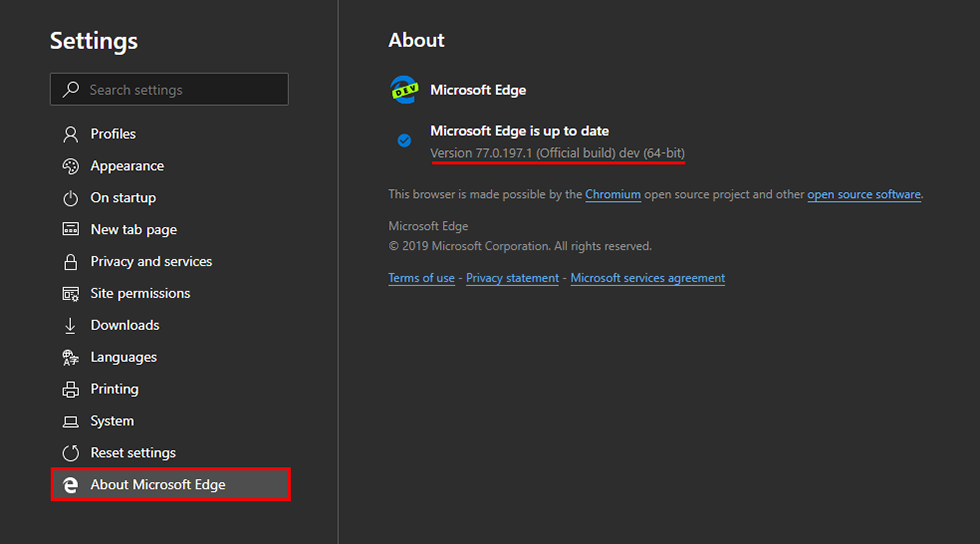
Task: Open the Chromium link
Action: click(612, 194)
